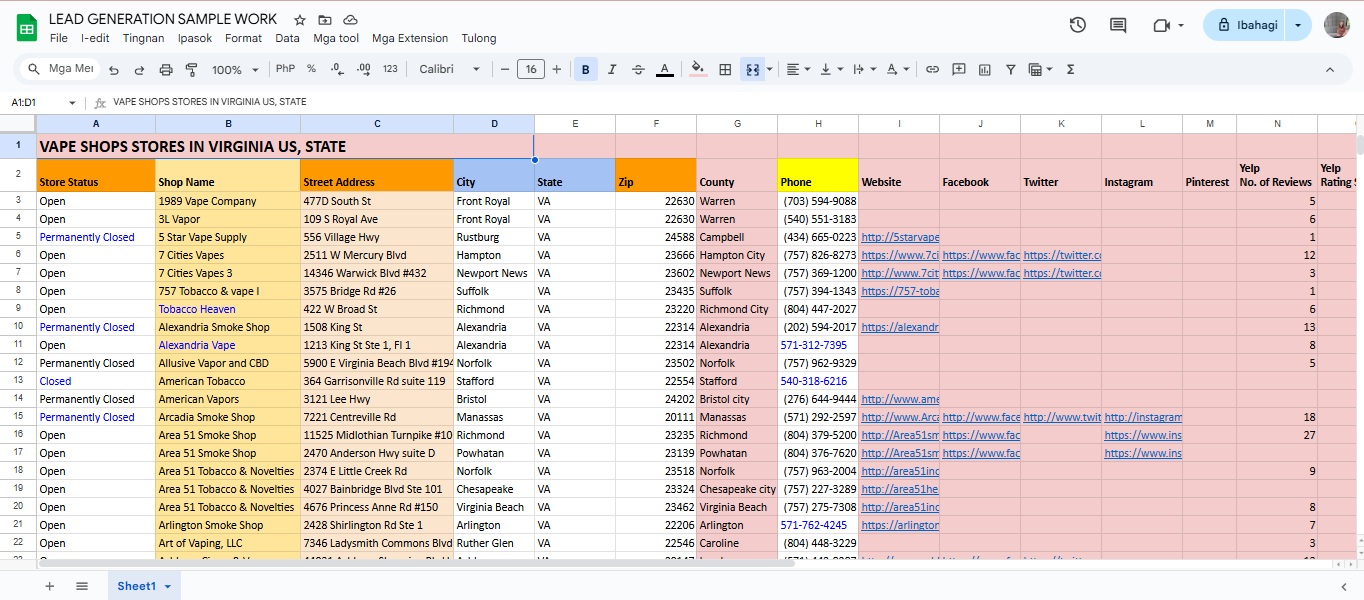Open the Calibri font dropdown
This screenshot has height=600, width=1364.
click(x=449, y=70)
